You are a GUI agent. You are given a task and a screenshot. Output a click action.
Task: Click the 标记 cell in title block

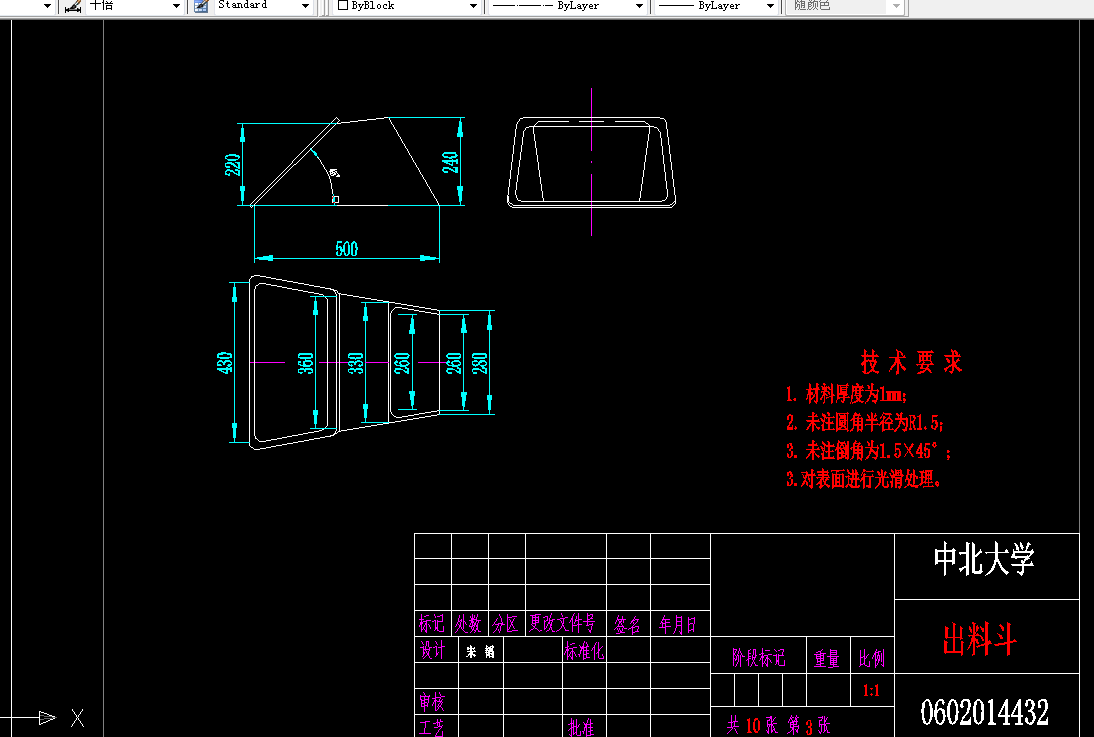[432, 623]
